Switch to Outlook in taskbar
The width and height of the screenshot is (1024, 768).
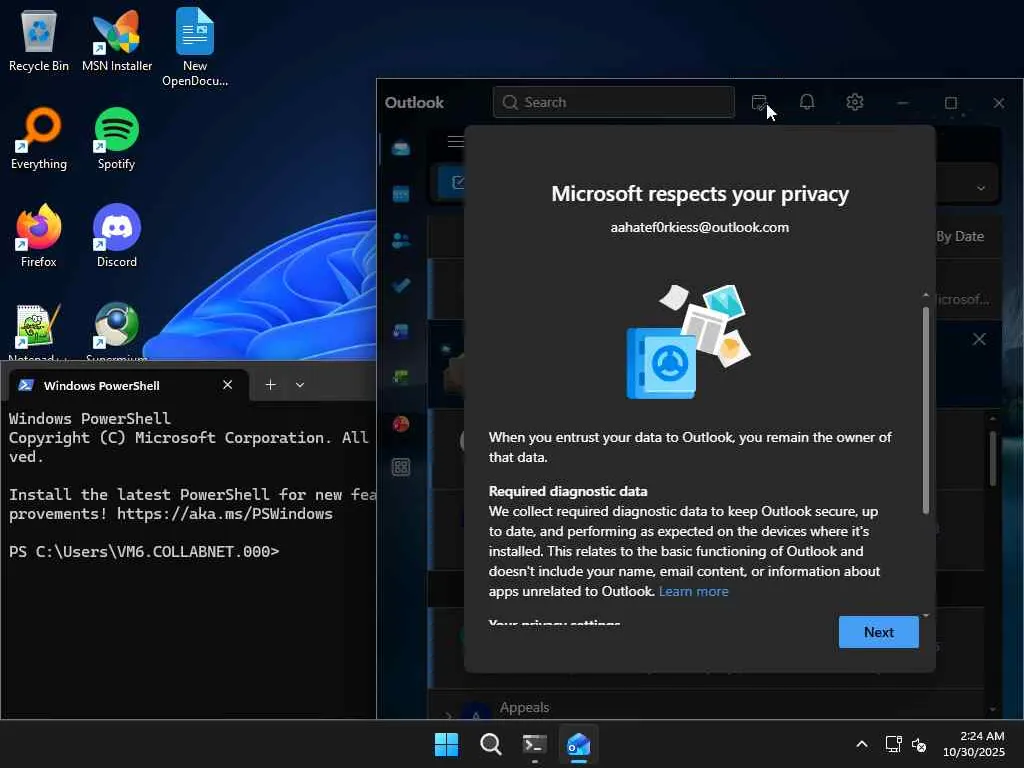579,744
